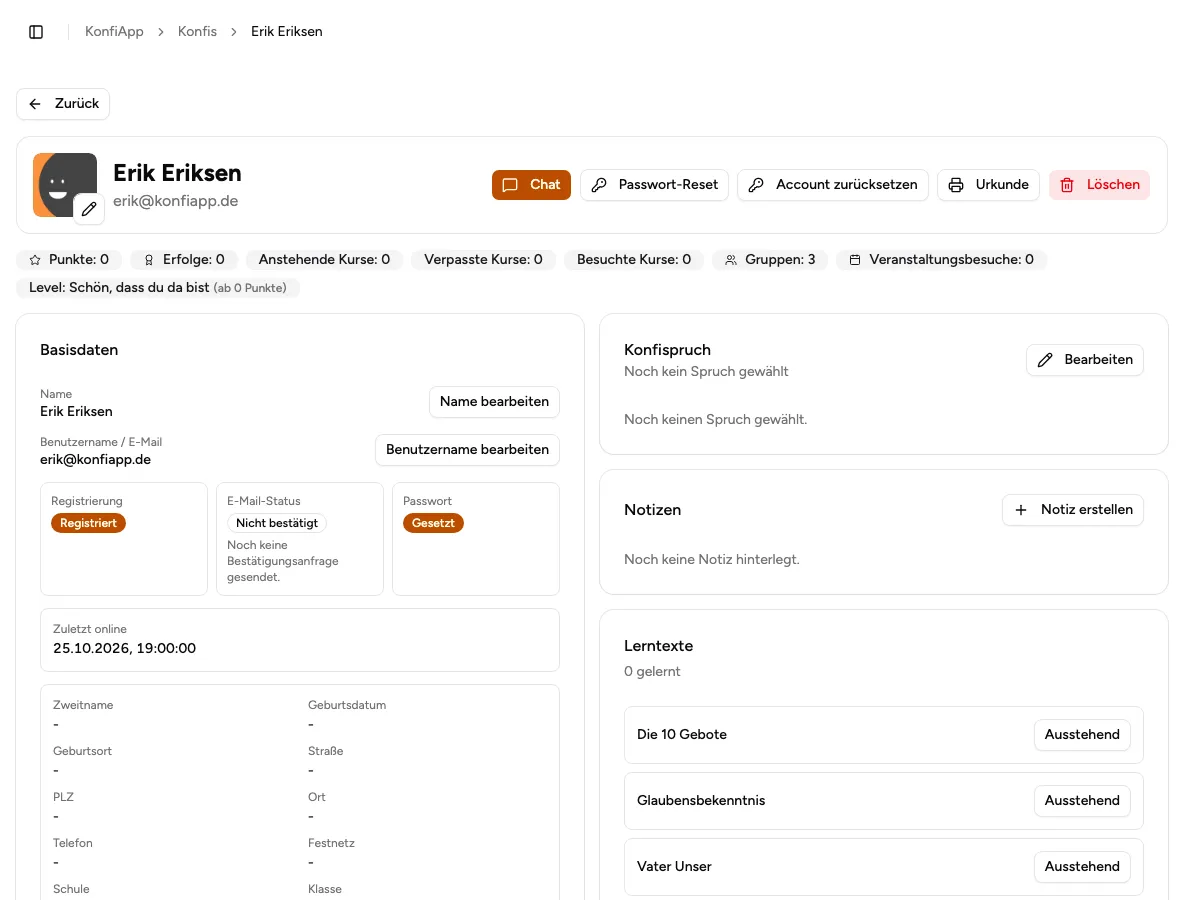The height and width of the screenshot is (900, 1184).
Task: Click Ausstehend for Die 10 Gebote
Action: (x=1082, y=735)
